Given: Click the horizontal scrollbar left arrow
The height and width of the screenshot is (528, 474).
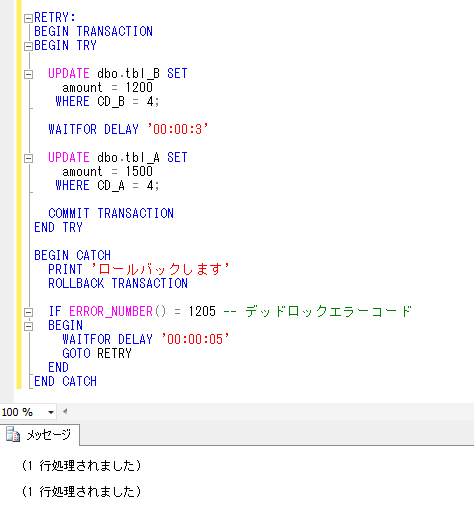Looking at the screenshot, I should coord(65,411).
